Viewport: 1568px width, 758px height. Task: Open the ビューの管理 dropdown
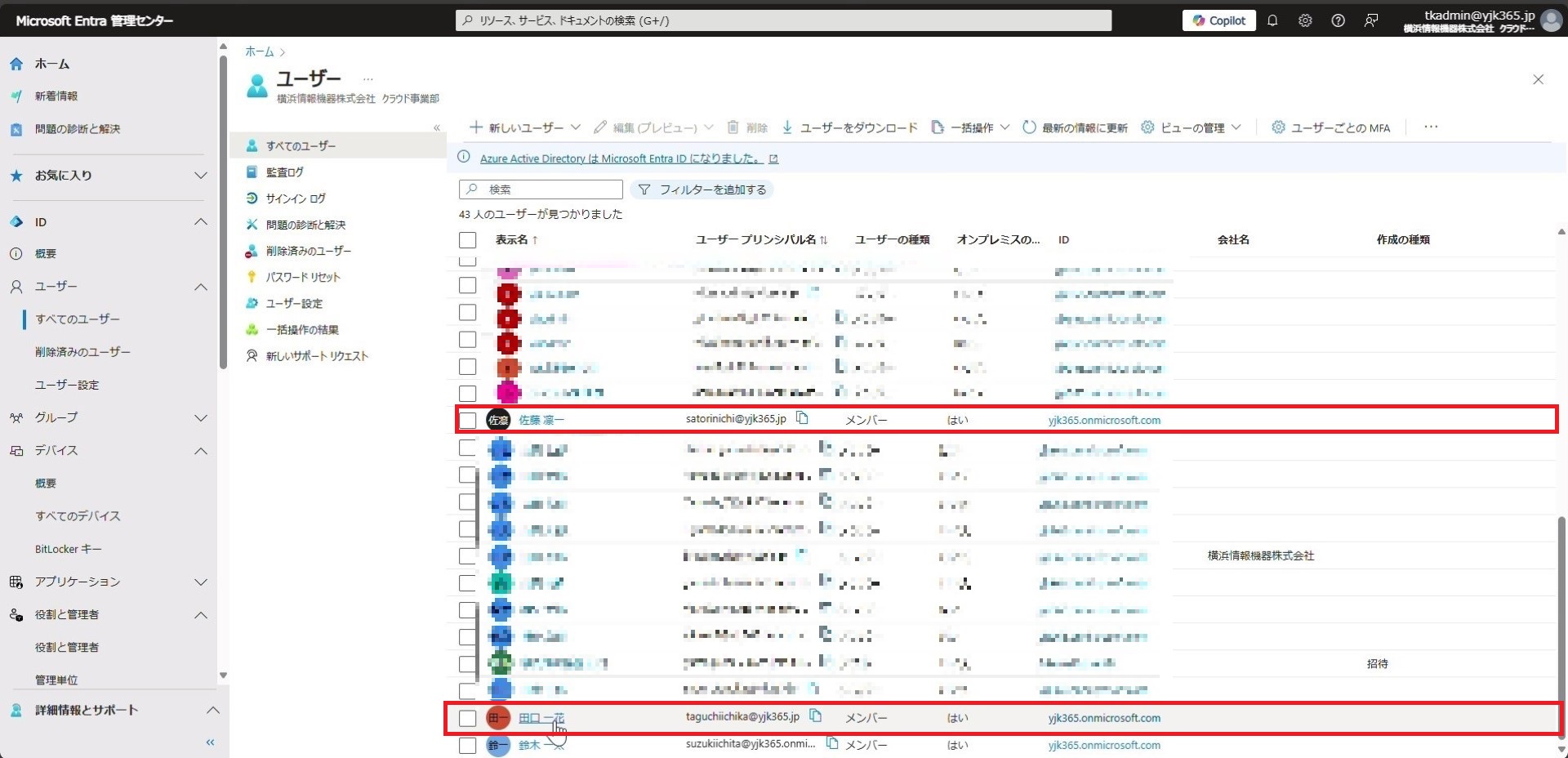[1192, 127]
